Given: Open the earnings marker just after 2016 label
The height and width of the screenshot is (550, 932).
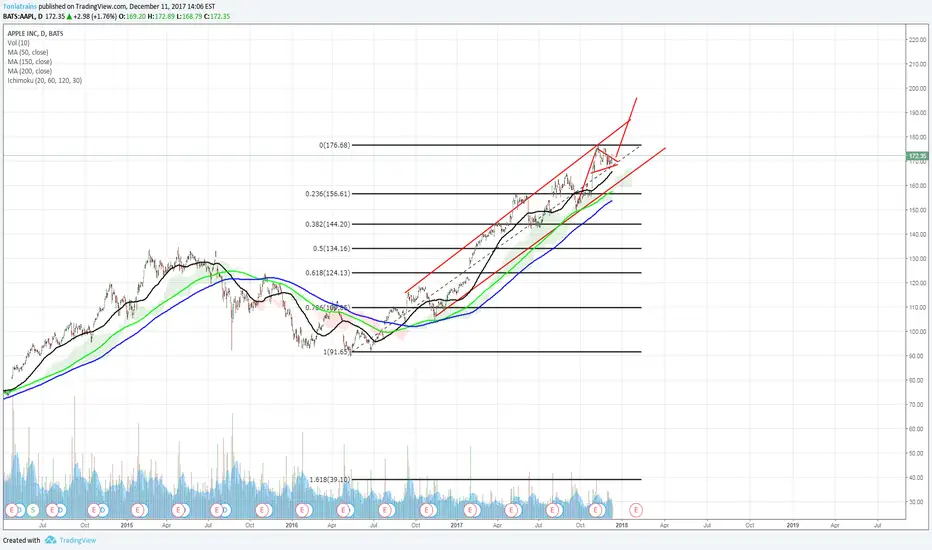Looking at the screenshot, I should (303, 510).
